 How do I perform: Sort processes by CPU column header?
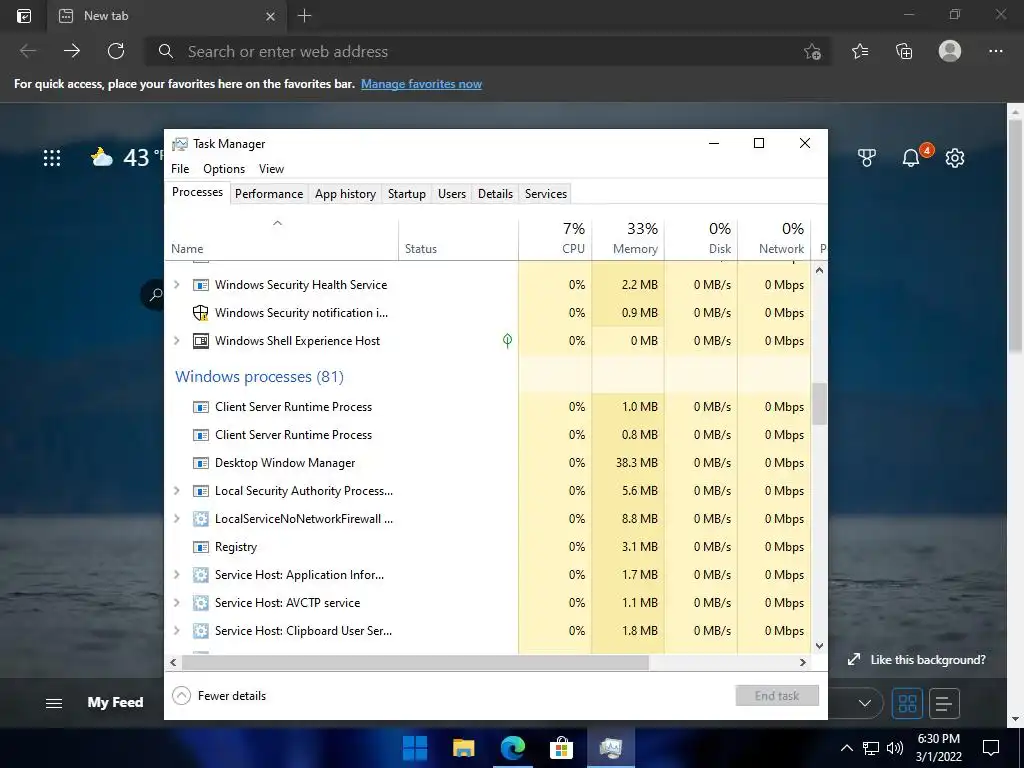pos(555,238)
